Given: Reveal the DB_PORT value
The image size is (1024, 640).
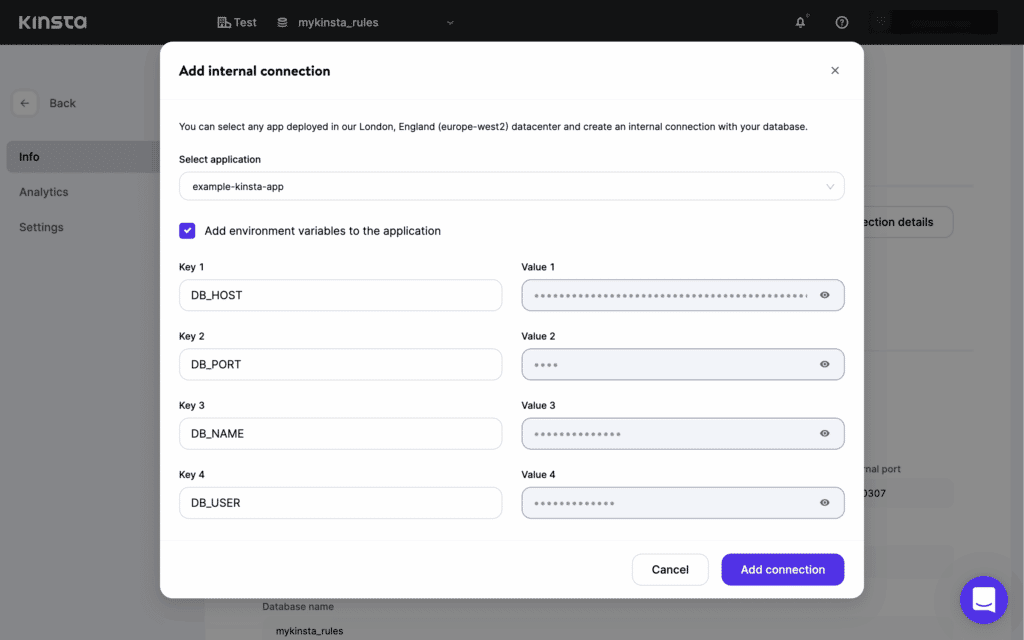Looking at the screenshot, I should tap(824, 364).
